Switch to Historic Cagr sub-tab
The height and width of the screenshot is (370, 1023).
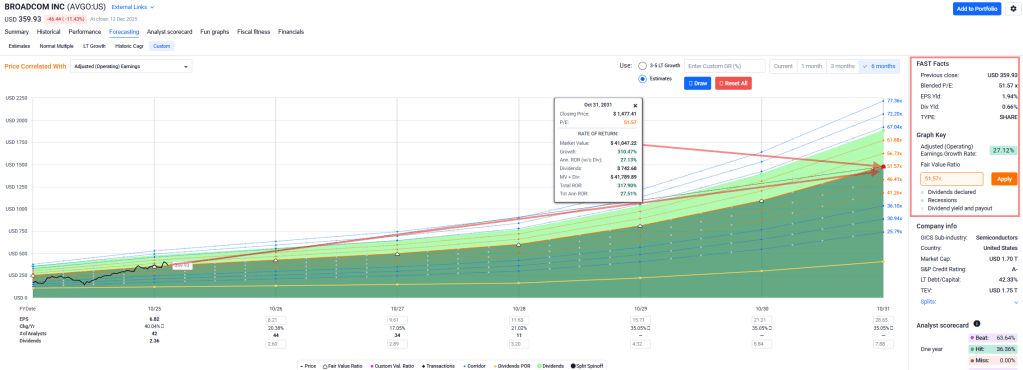(129, 46)
